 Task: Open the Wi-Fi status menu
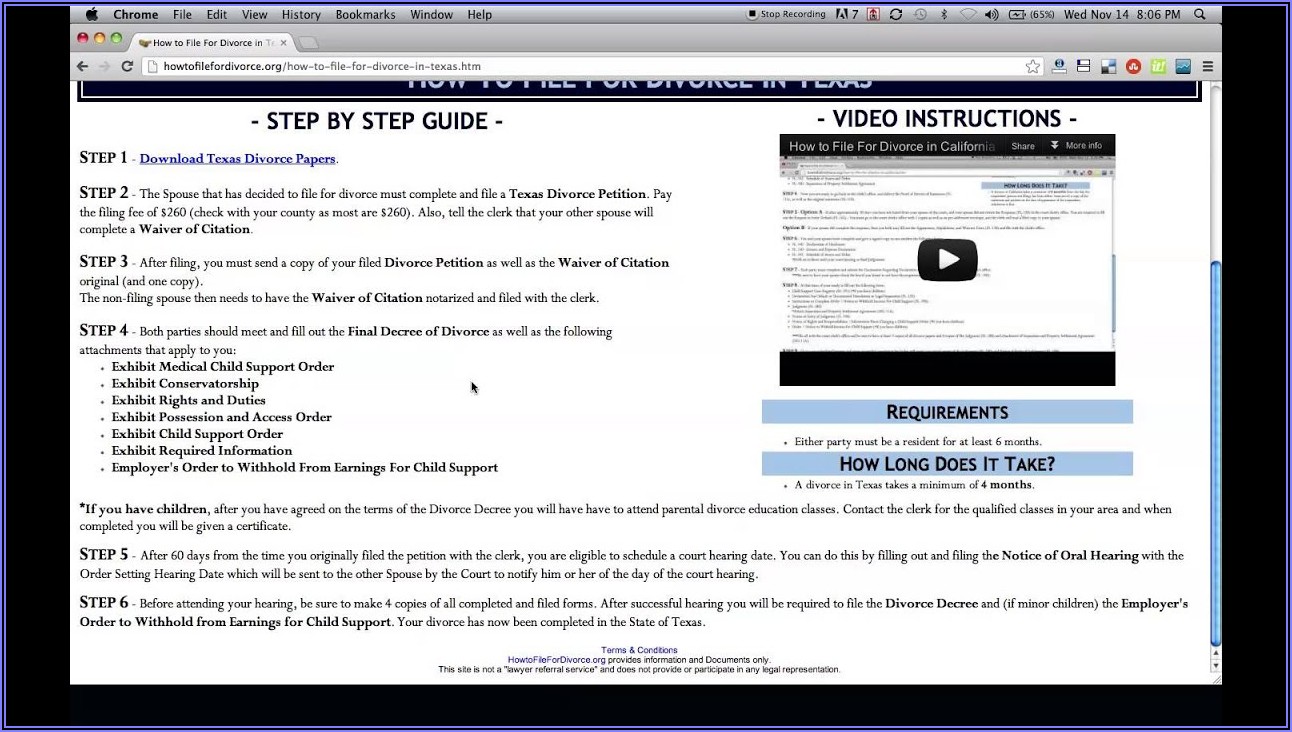coord(967,14)
